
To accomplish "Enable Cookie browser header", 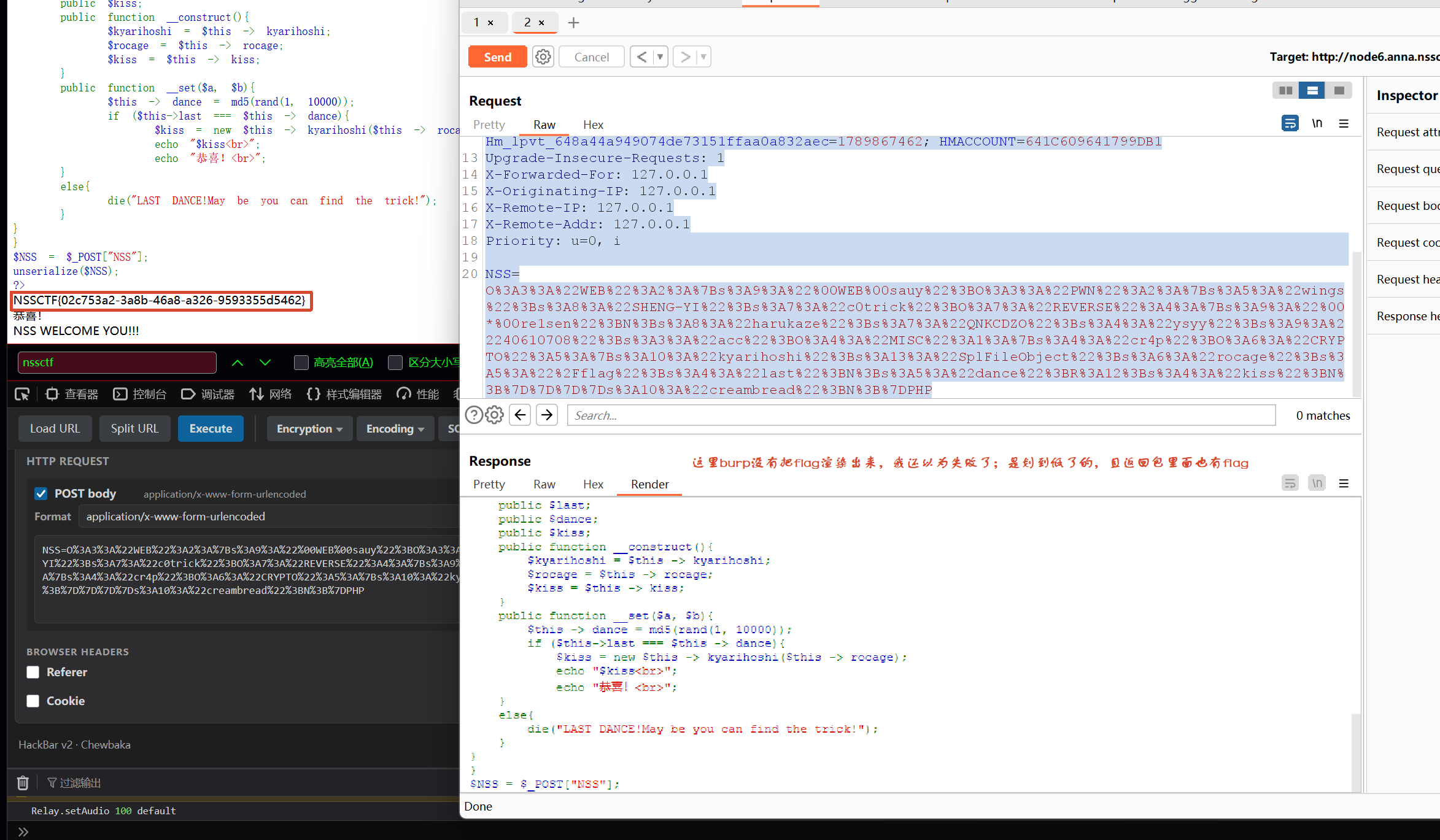I will [33, 701].
